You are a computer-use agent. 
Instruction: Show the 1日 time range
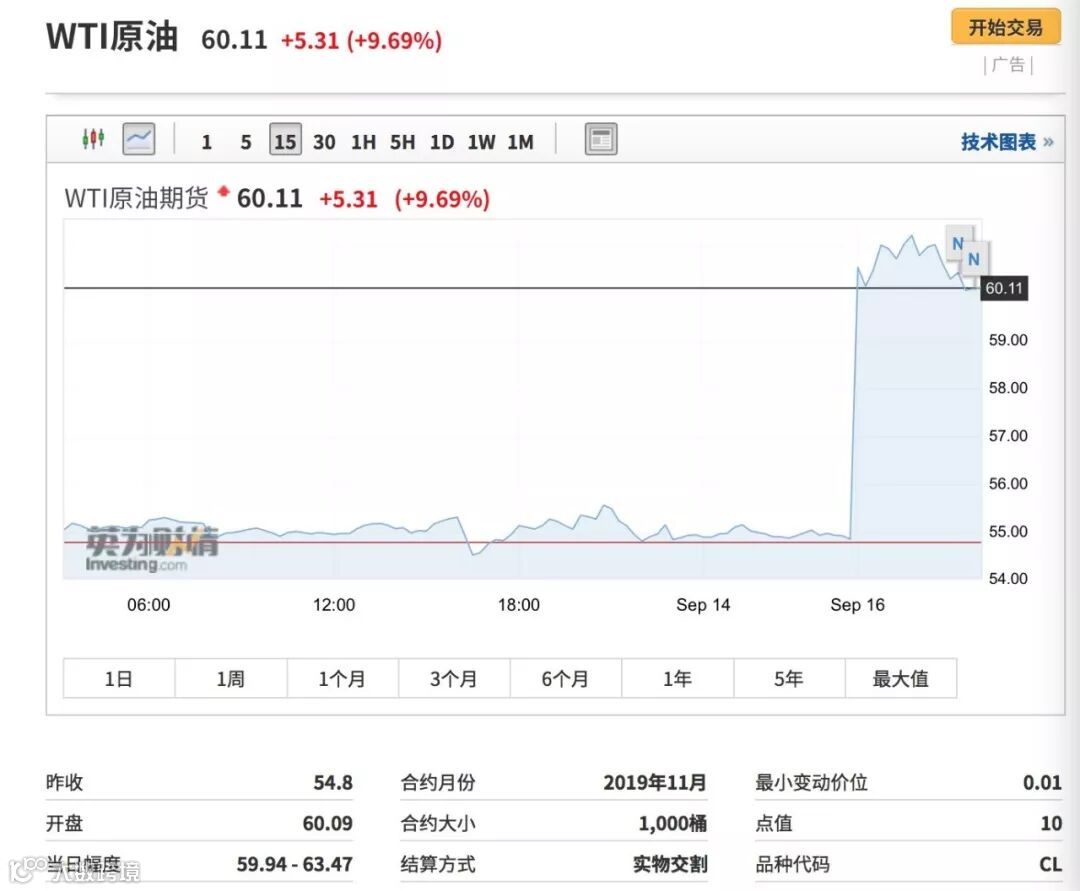(x=118, y=679)
